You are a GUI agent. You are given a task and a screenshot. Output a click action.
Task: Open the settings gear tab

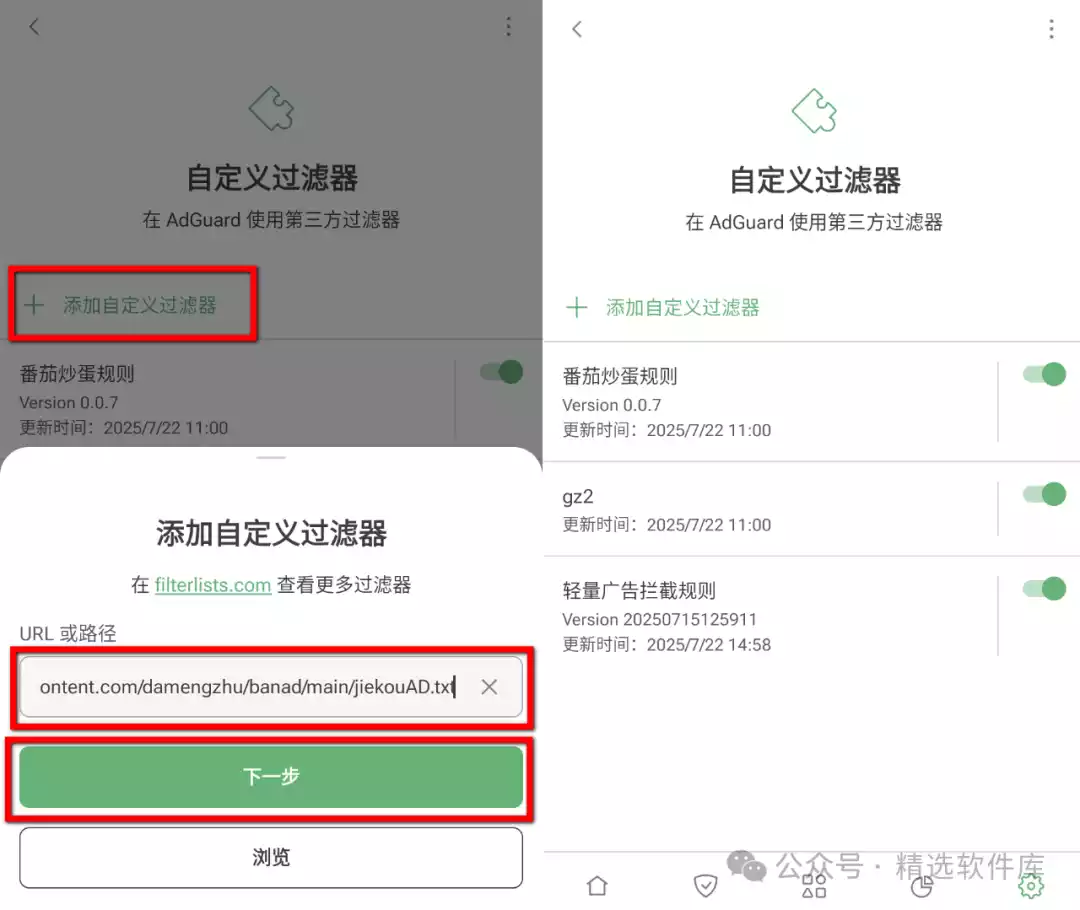pos(1030,886)
